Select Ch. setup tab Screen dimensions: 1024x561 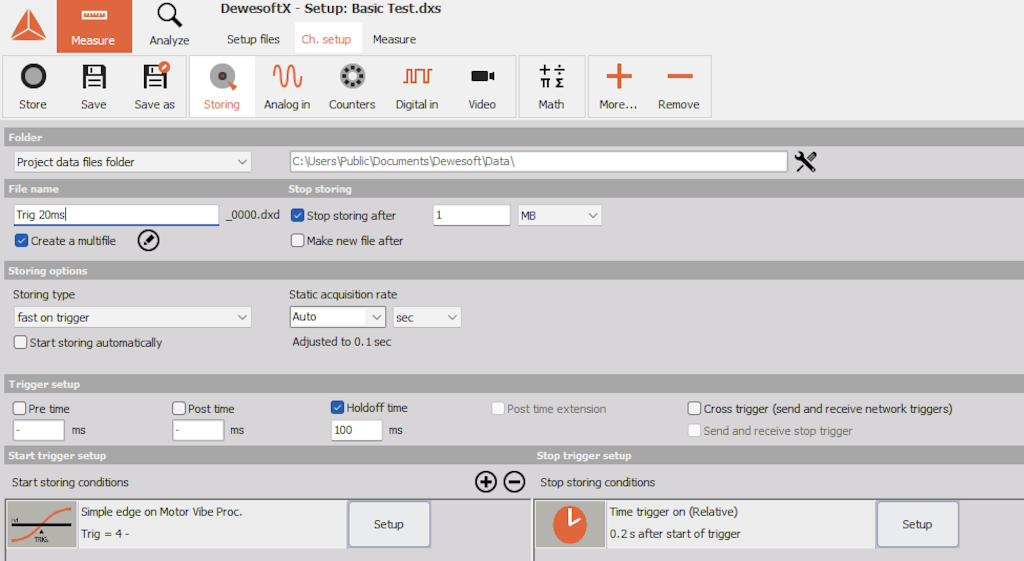click(x=327, y=39)
